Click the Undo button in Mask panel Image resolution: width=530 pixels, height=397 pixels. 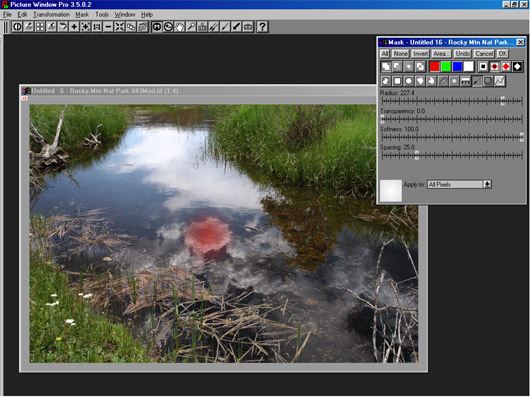tap(462, 54)
